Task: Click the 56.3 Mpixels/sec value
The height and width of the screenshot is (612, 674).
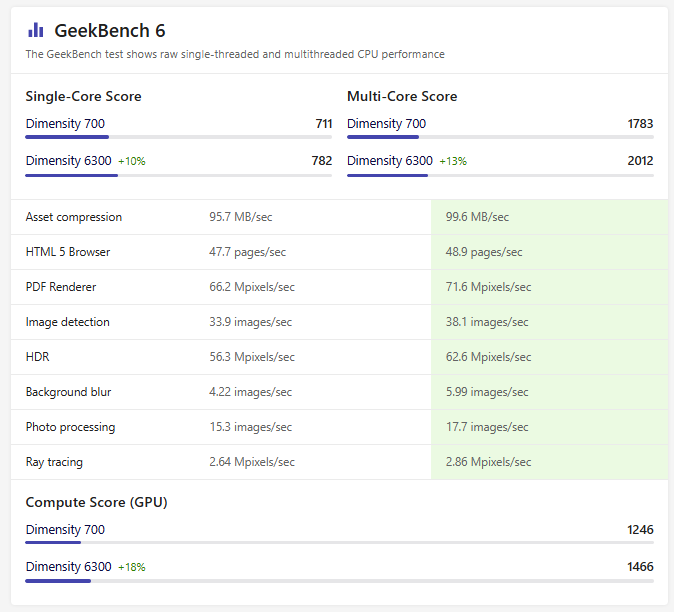Action: (x=252, y=357)
